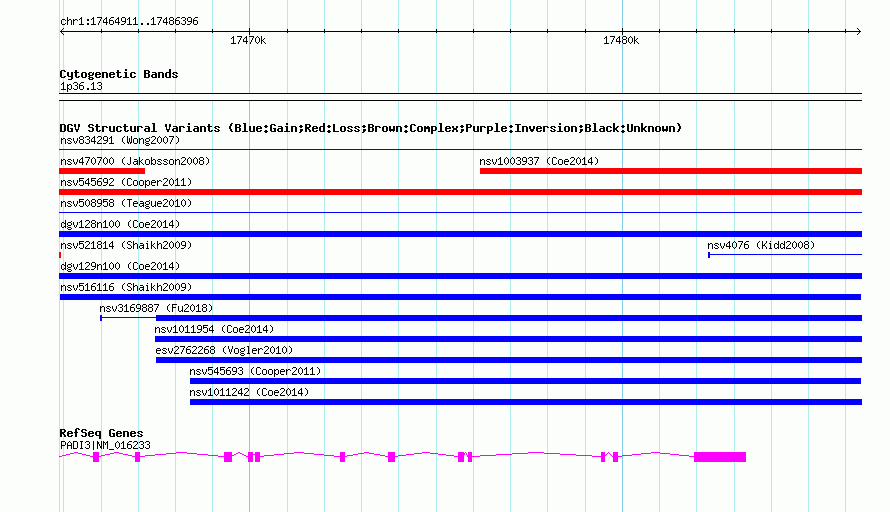Select the nsv545692 (Cooper2011) red bar
The image size is (890, 512).
[x=460, y=192]
